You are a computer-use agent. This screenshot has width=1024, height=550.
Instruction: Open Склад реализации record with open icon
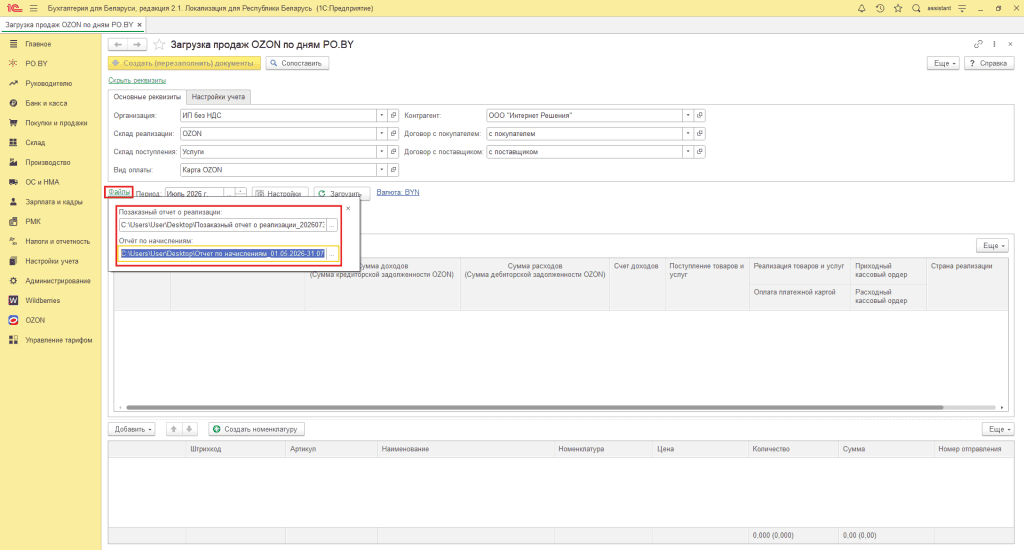point(393,133)
